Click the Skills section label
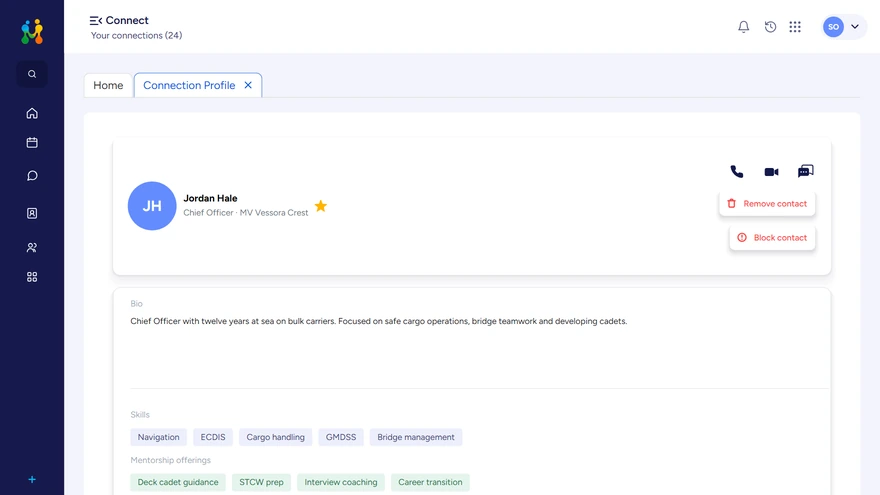This screenshot has width=880, height=495. pyautogui.click(x=140, y=415)
